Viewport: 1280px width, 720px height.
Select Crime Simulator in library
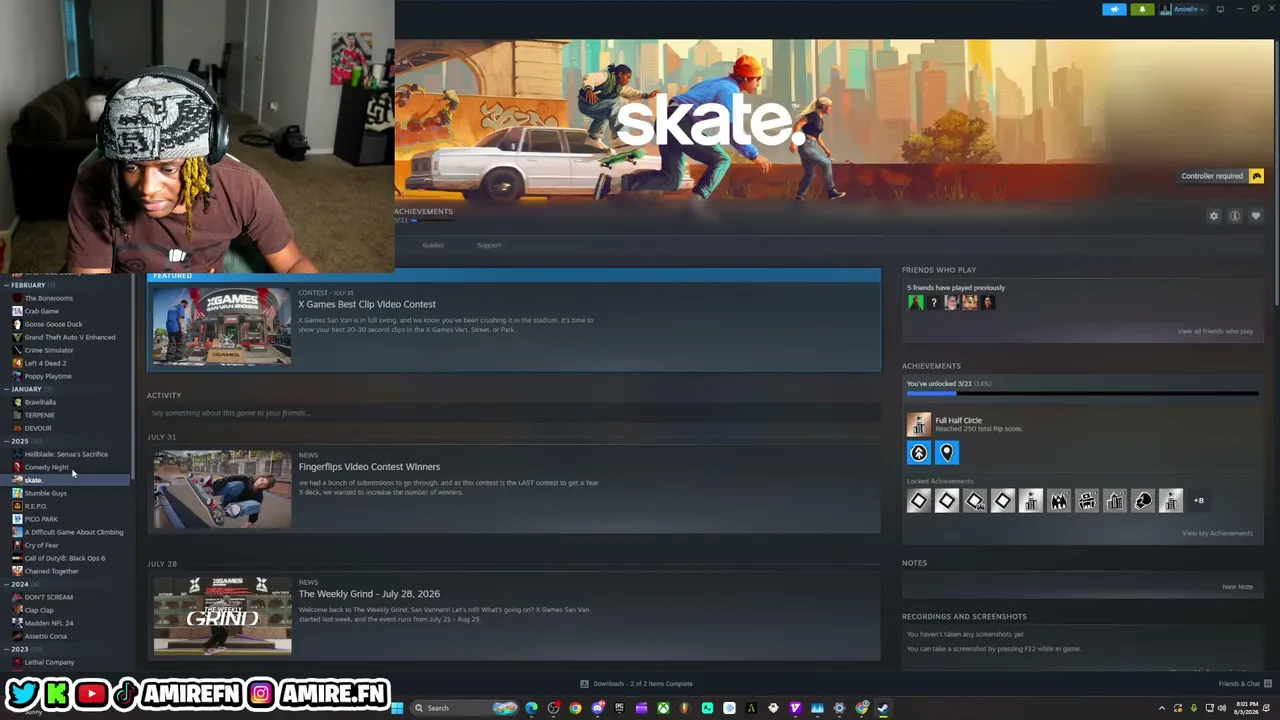pyautogui.click(x=49, y=350)
